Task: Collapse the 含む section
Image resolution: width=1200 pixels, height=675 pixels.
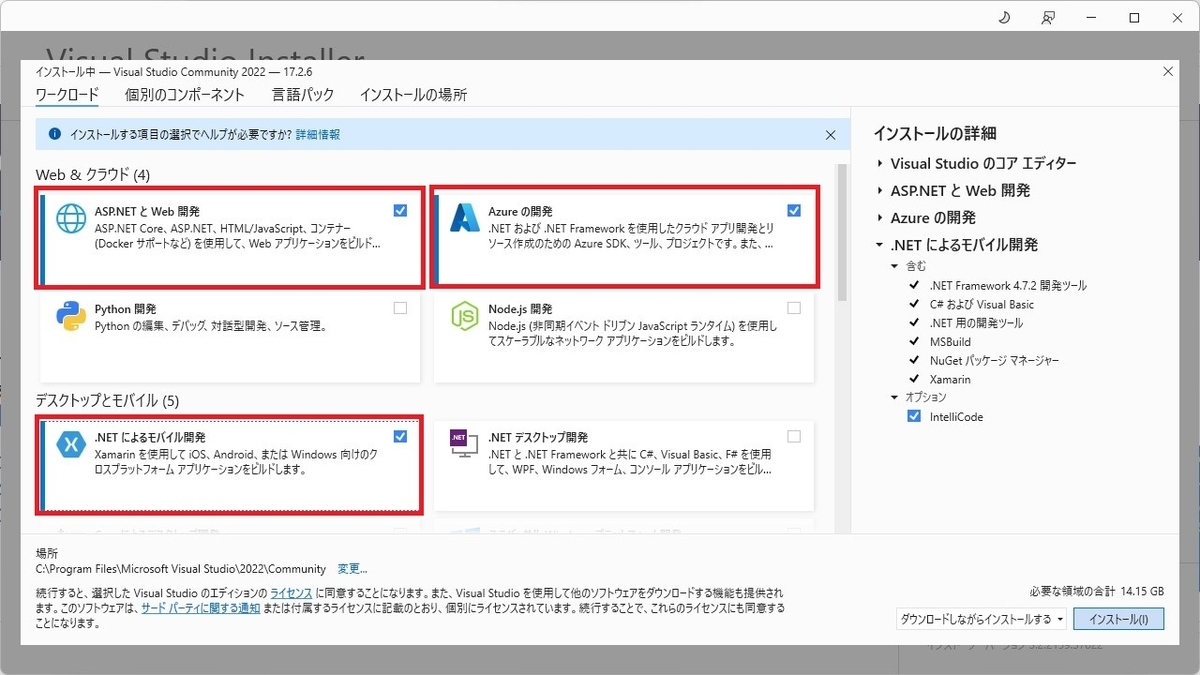Action: point(895,266)
